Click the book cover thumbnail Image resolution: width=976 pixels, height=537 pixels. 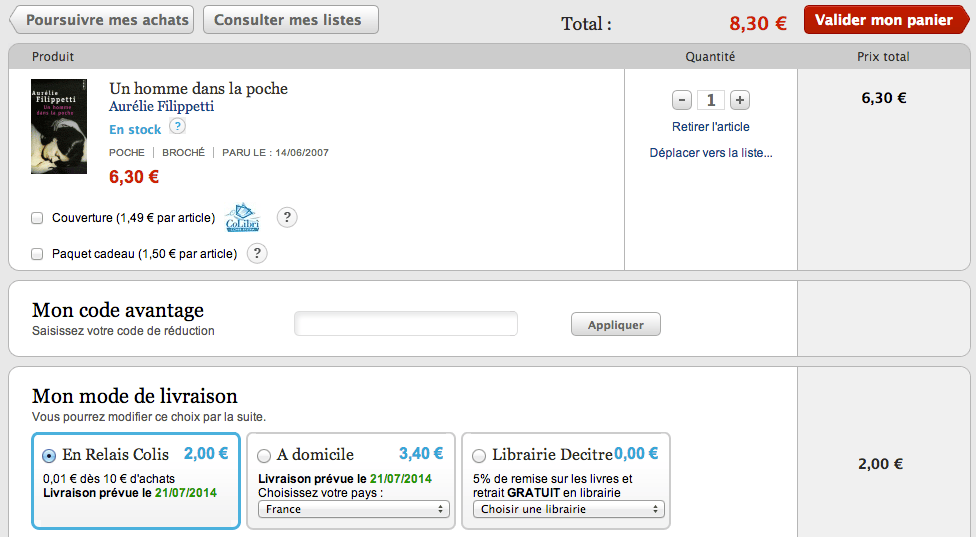point(59,126)
